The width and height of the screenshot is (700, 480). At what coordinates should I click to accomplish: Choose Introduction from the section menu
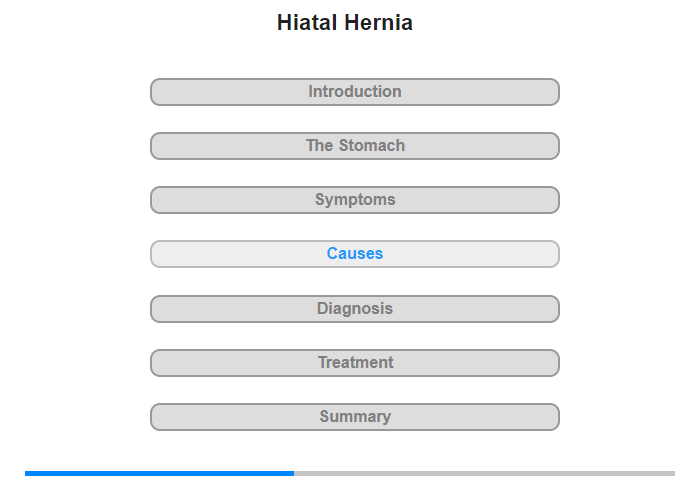355,92
